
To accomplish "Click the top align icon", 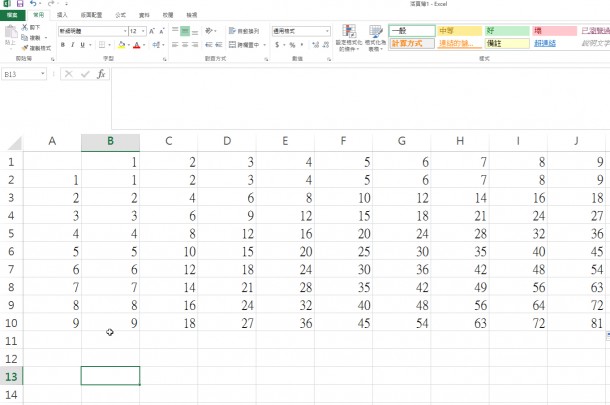I will click(175, 31).
